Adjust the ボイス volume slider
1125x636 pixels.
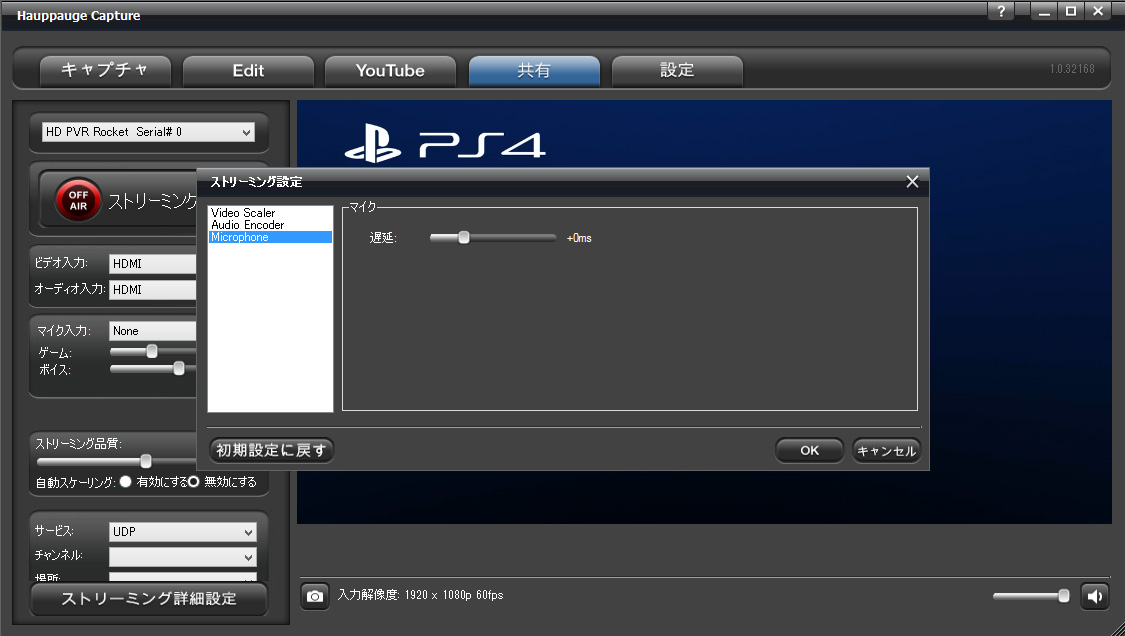tap(179, 369)
